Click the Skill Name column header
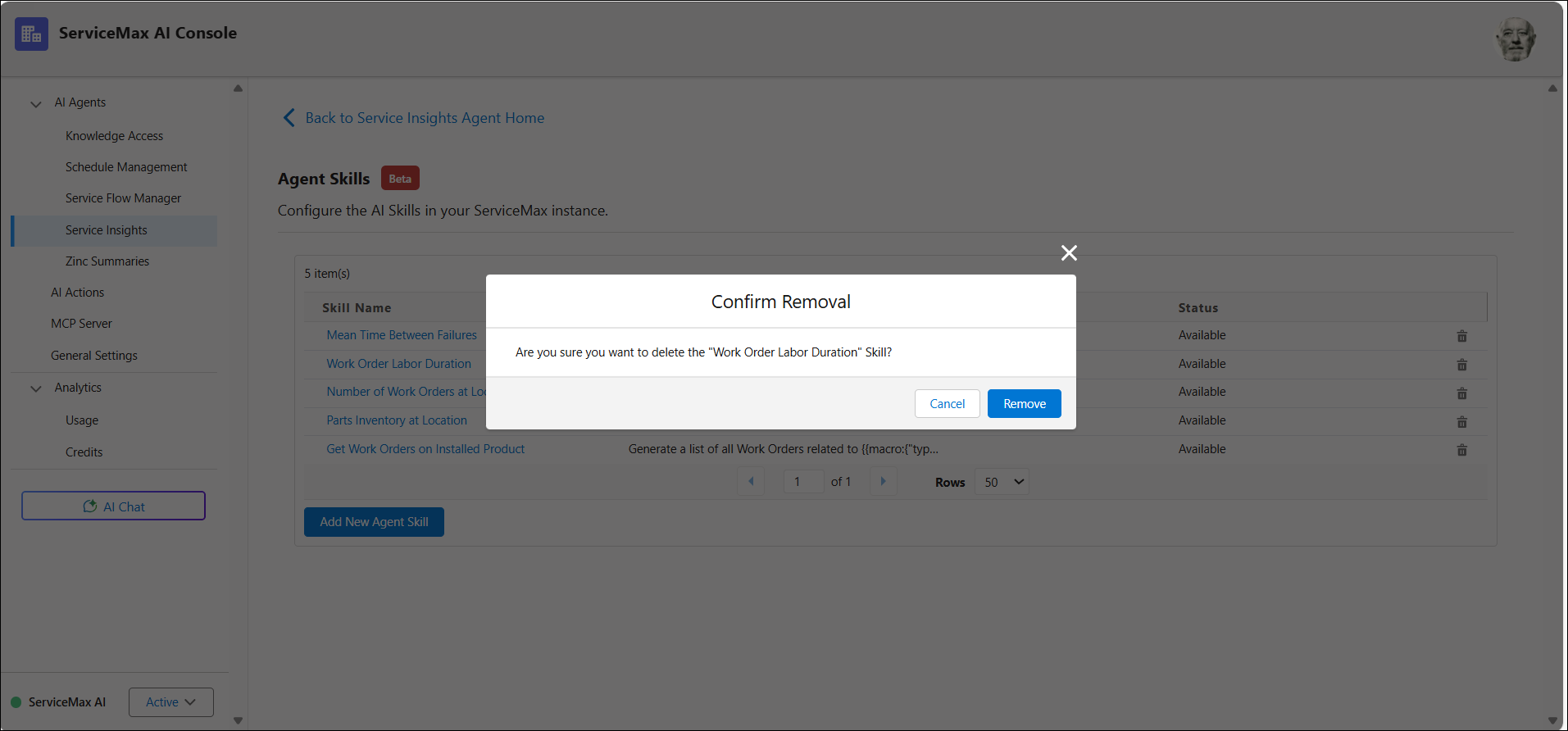The height and width of the screenshot is (731, 1568). pos(357,308)
